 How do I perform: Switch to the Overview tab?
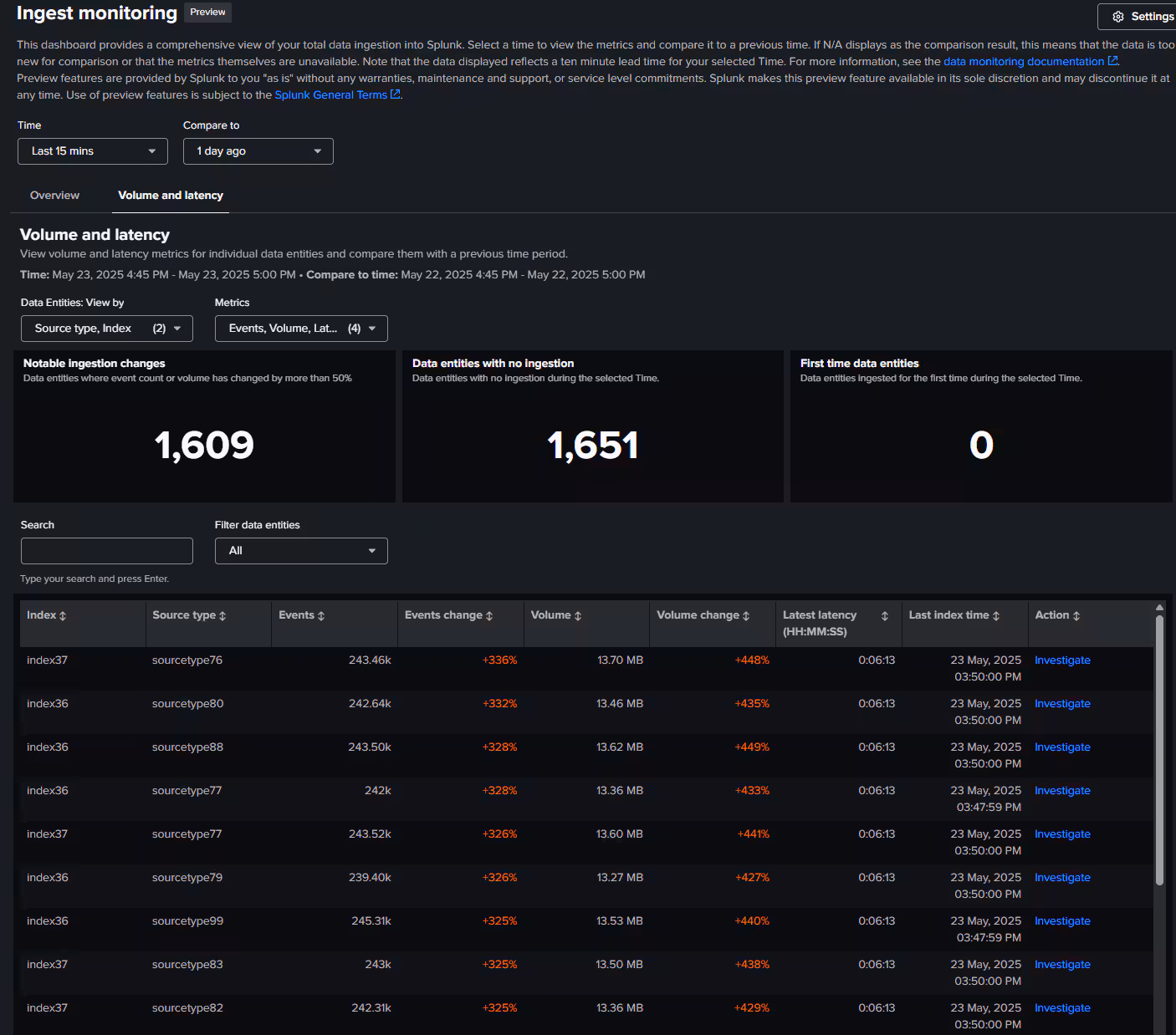click(x=54, y=196)
